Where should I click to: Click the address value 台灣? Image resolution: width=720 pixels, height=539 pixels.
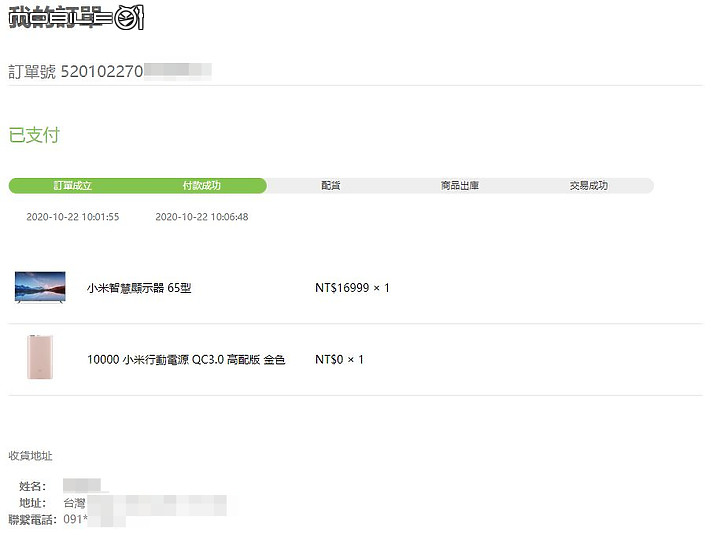coord(74,503)
